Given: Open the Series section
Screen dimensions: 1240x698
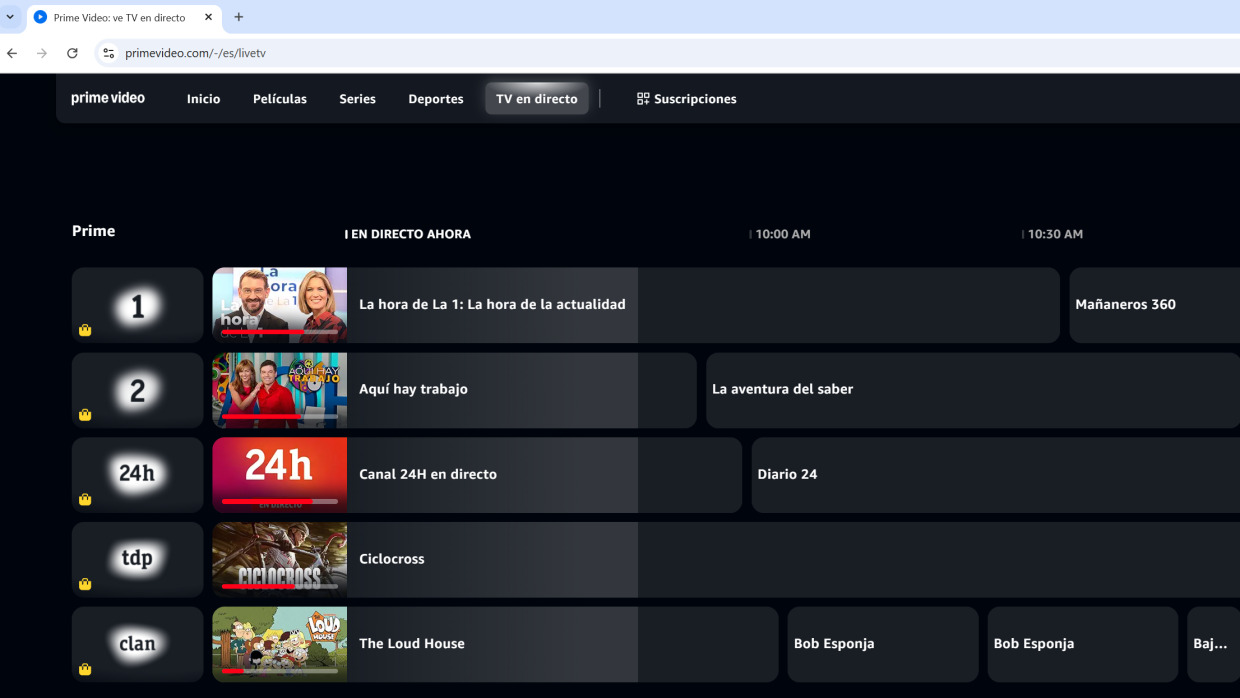Looking at the screenshot, I should click(x=357, y=99).
